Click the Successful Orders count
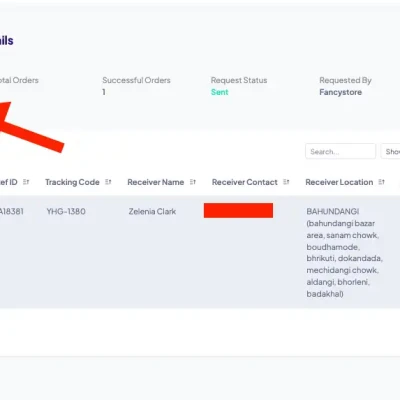Screen dimensions: 400x400 [x=104, y=92]
